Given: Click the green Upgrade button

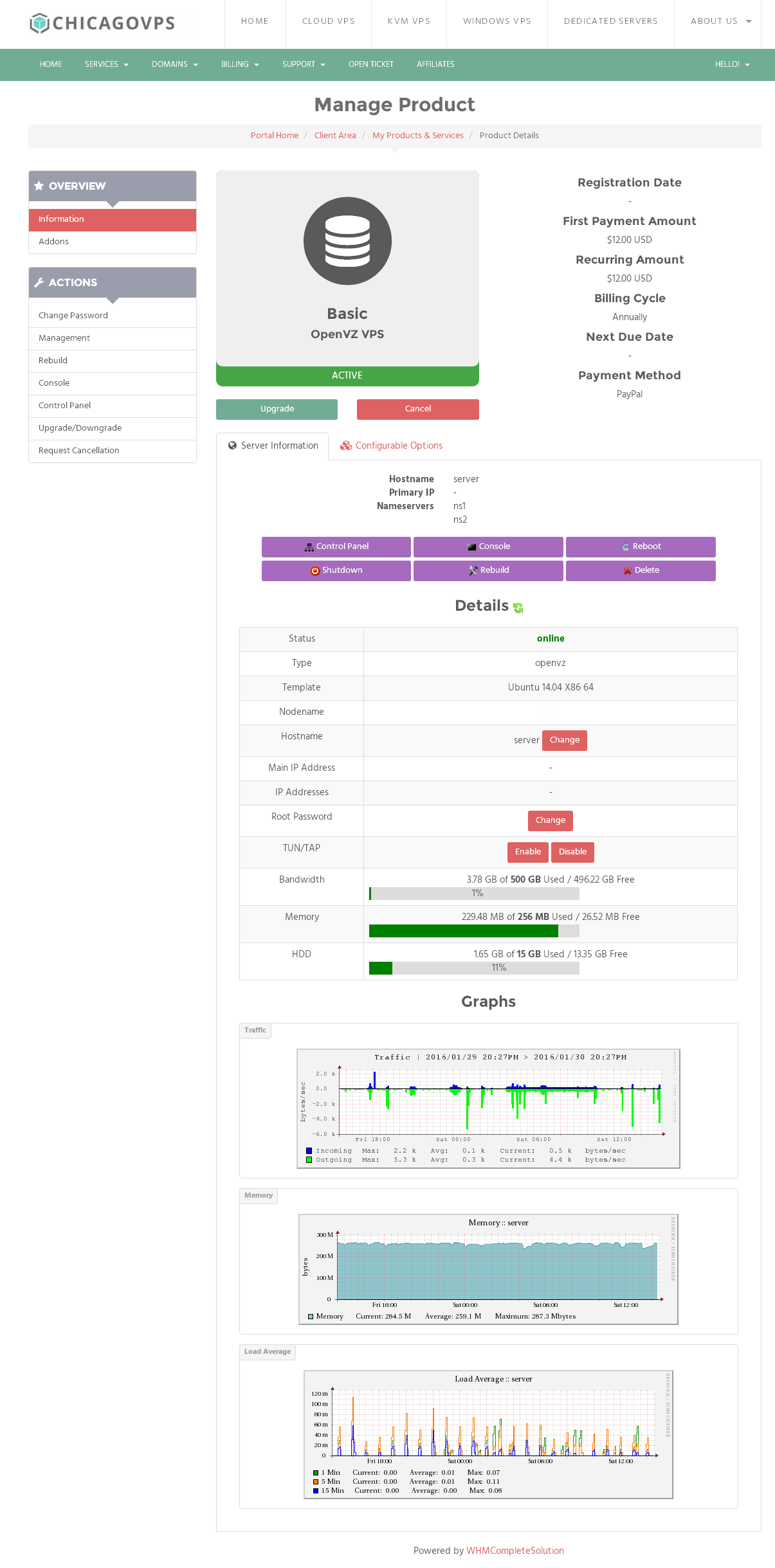Looking at the screenshot, I should pos(277,409).
